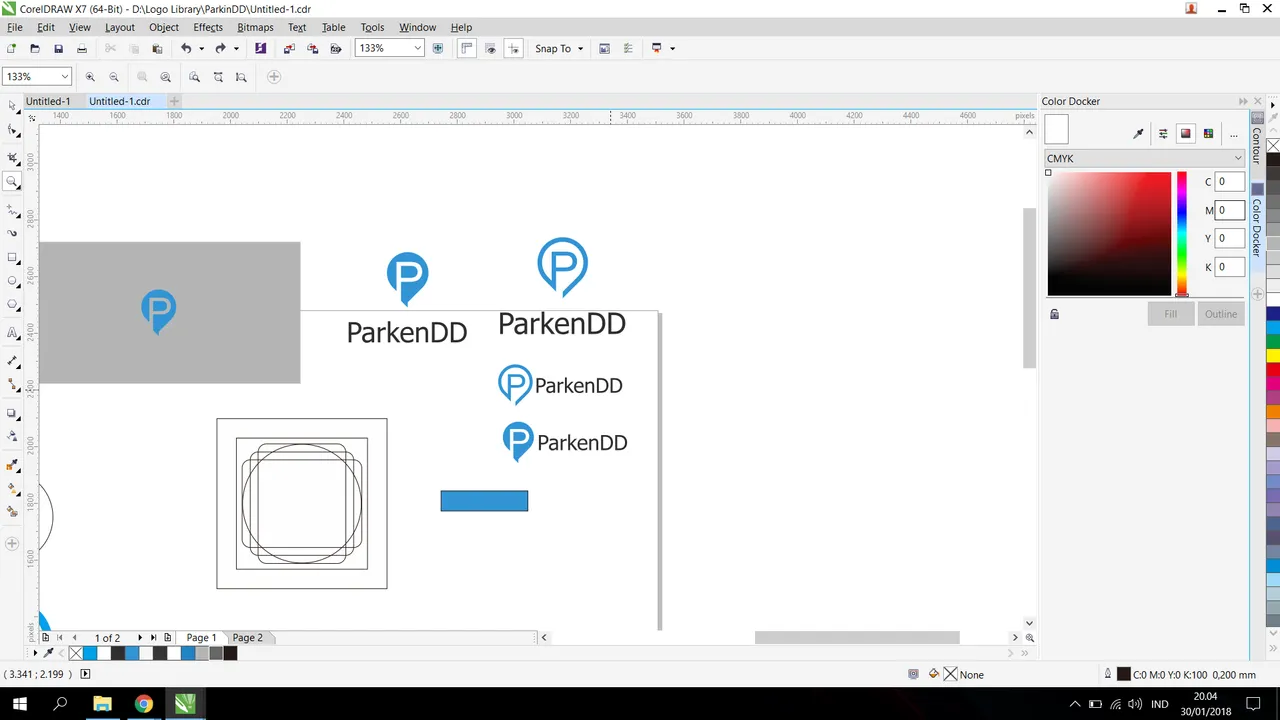The height and width of the screenshot is (720, 1280).
Task: Click the Publish to PDF icon
Action: point(336,48)
